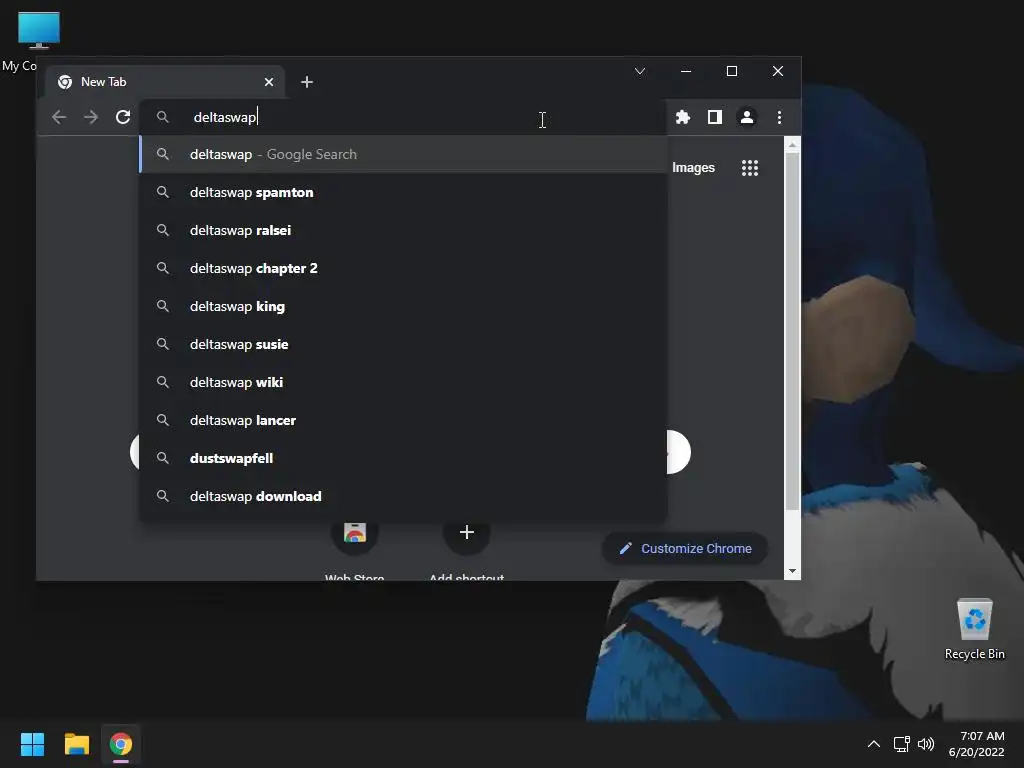Click the page scrollbar up arrow
The height and width of the screenshot is (768, 1024).
click(792, 145)
